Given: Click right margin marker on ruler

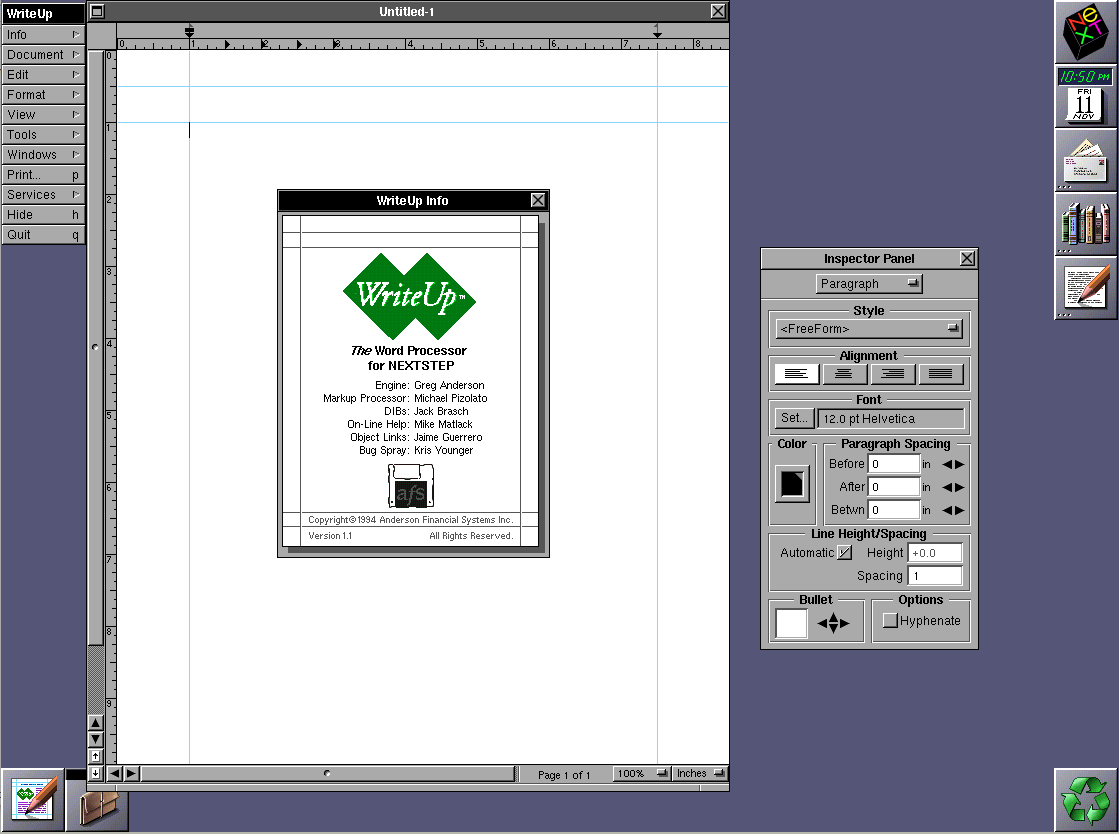Looking at the screenshot, I should point(657,31).
